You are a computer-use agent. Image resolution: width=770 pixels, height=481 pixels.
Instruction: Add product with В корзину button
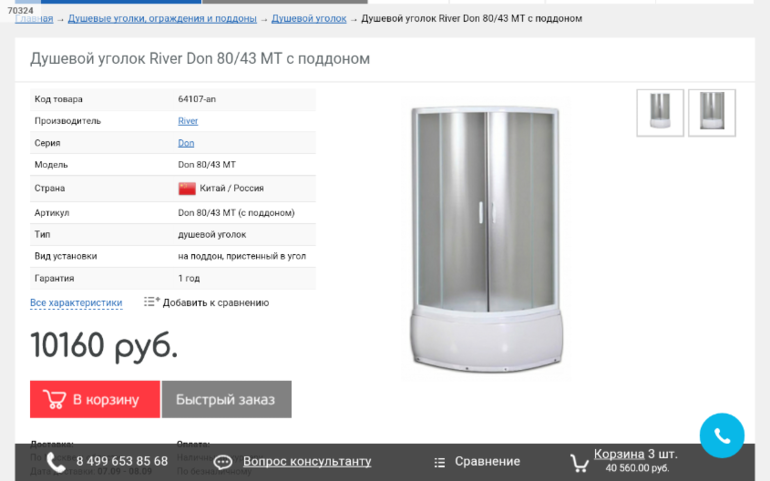click(95, 399)
